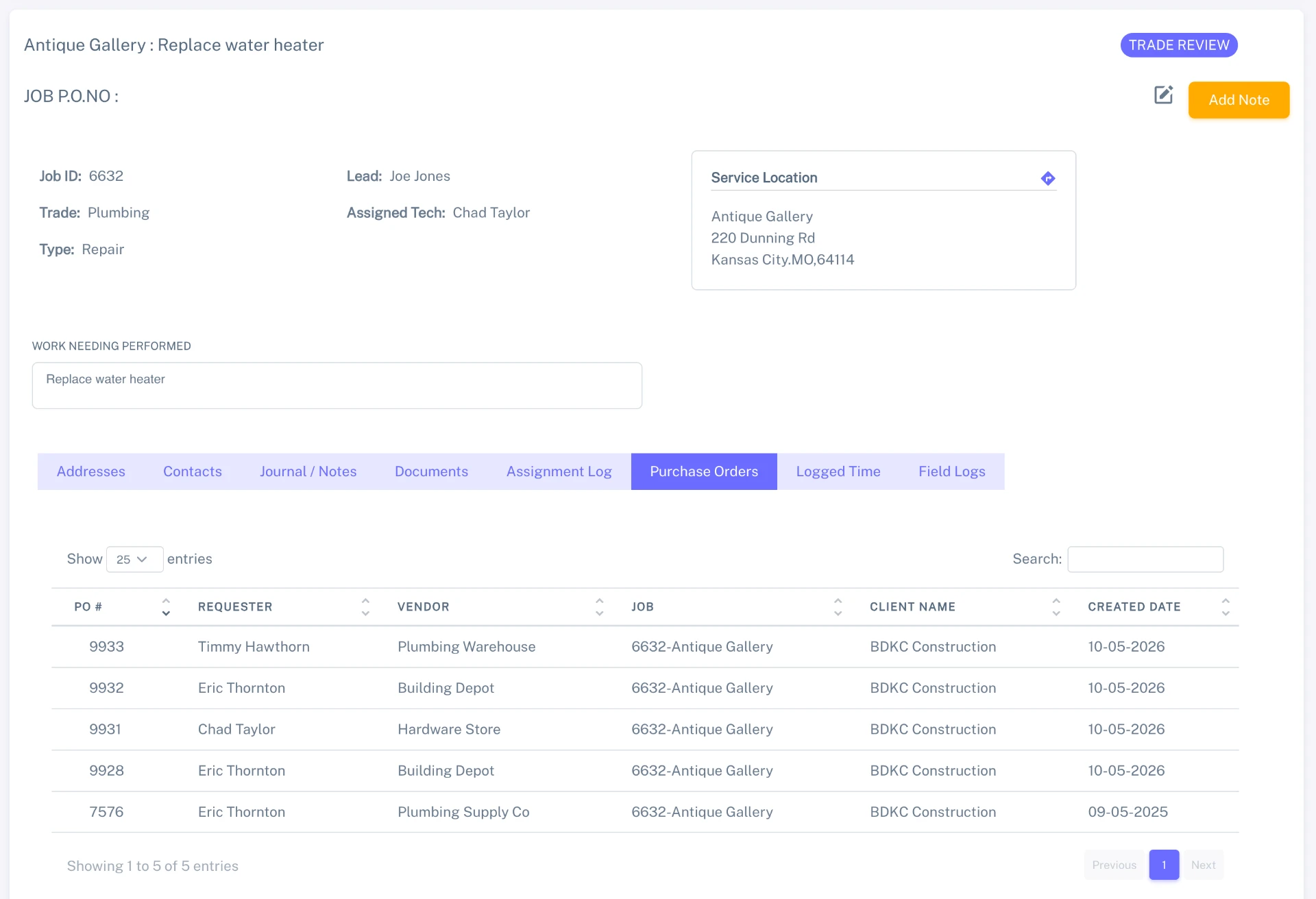Viewport: 1316px width, 899px height.
Task: Click the Work Needing Performed text box
Action: click(x=337, y=386)
